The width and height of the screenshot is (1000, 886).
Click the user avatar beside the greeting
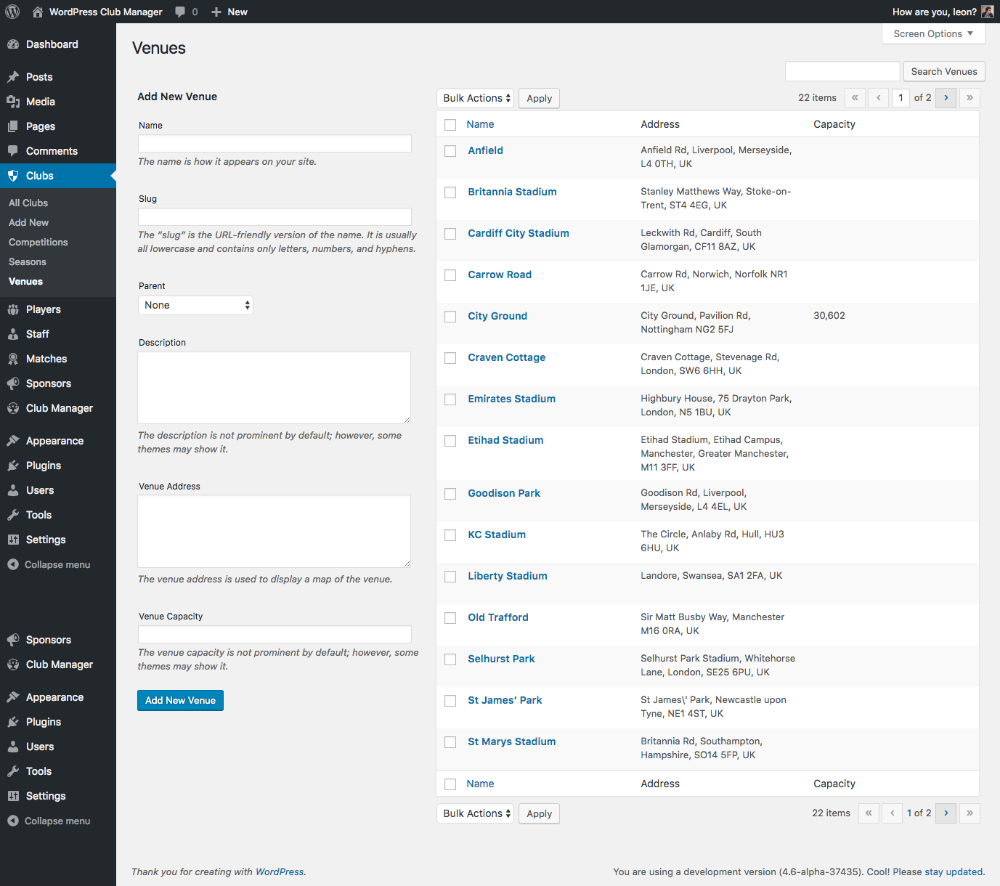pyautogui.click(x=987, y=11)
